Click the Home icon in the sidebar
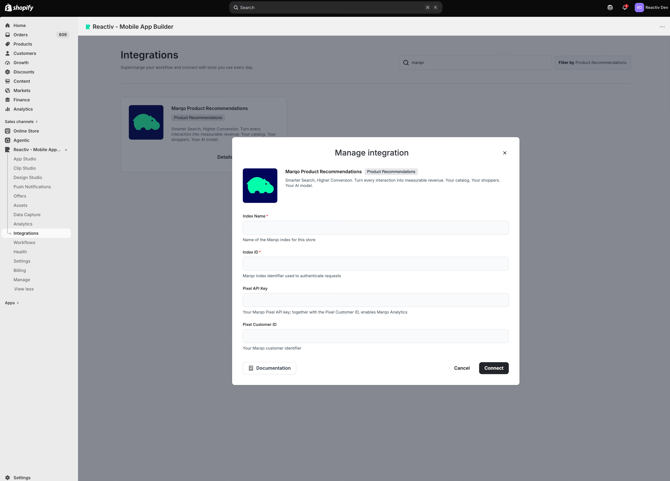The width and height of the screenshot is (670, 481). [7, 26]
